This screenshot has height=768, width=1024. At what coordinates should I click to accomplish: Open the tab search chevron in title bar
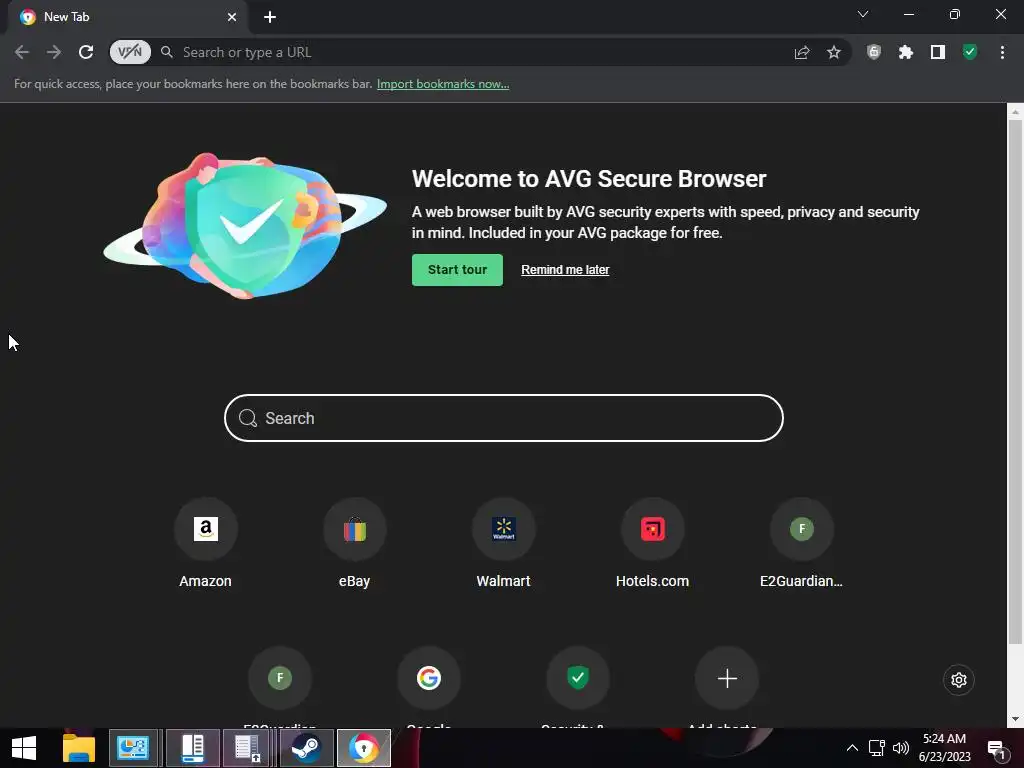pyautogui.click(x=863, y=14)
